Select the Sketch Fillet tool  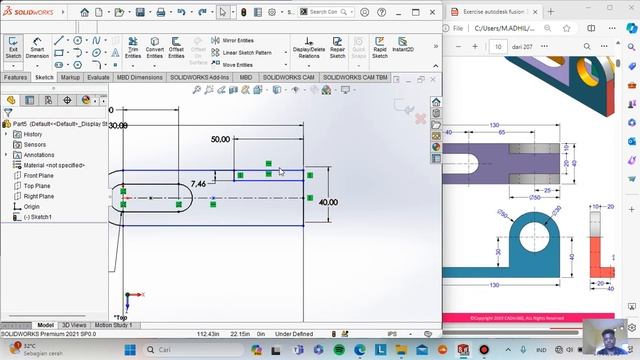click(96, 65)
